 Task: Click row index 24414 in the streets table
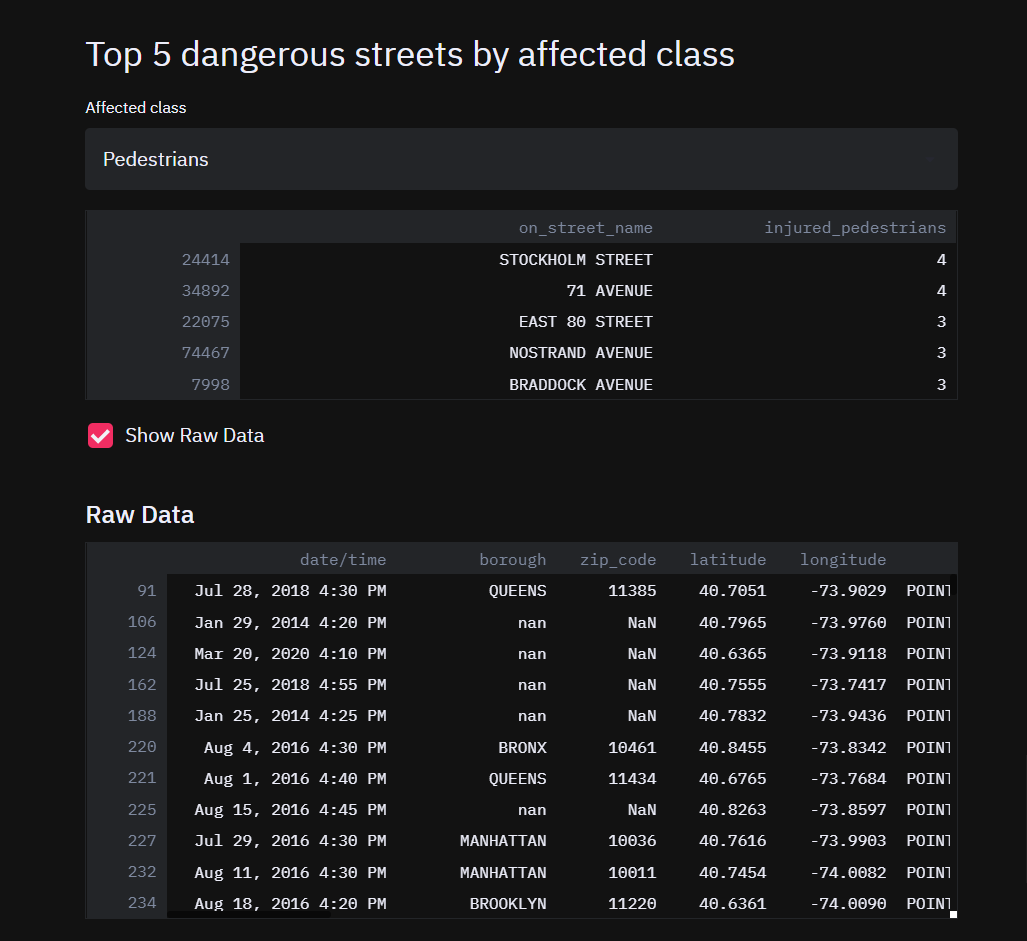click(x=205, y=259)
